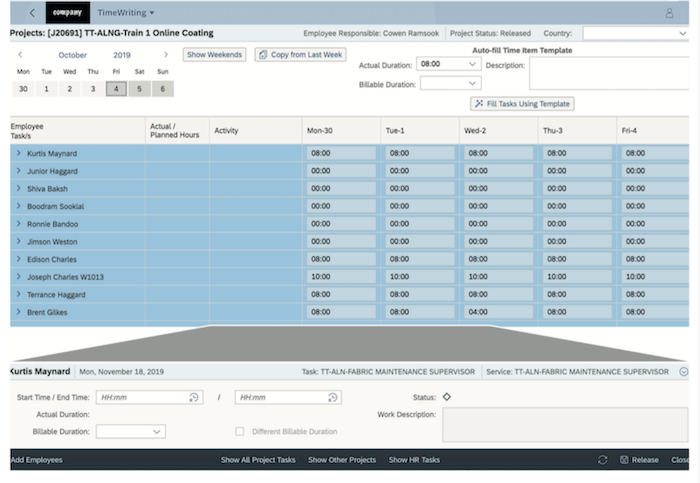Click the back arrow in header

point(32,12)
